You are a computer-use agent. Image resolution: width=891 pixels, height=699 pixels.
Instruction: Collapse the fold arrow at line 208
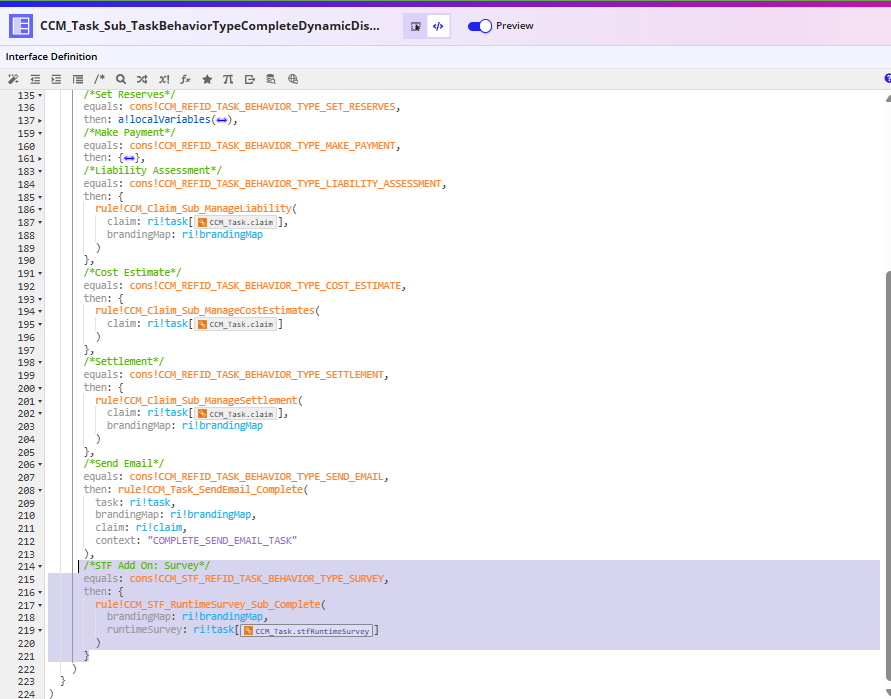[40, 490]
